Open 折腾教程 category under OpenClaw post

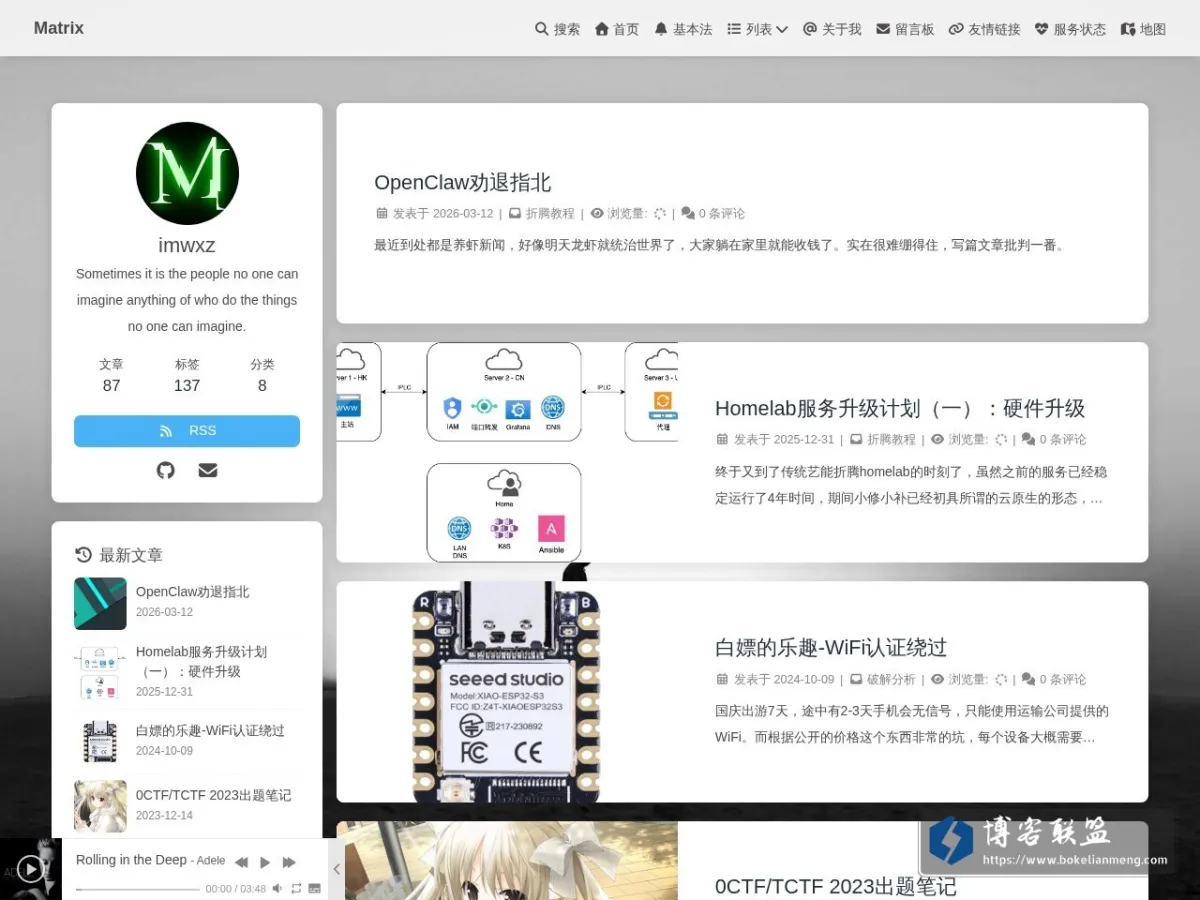[550, 213]
